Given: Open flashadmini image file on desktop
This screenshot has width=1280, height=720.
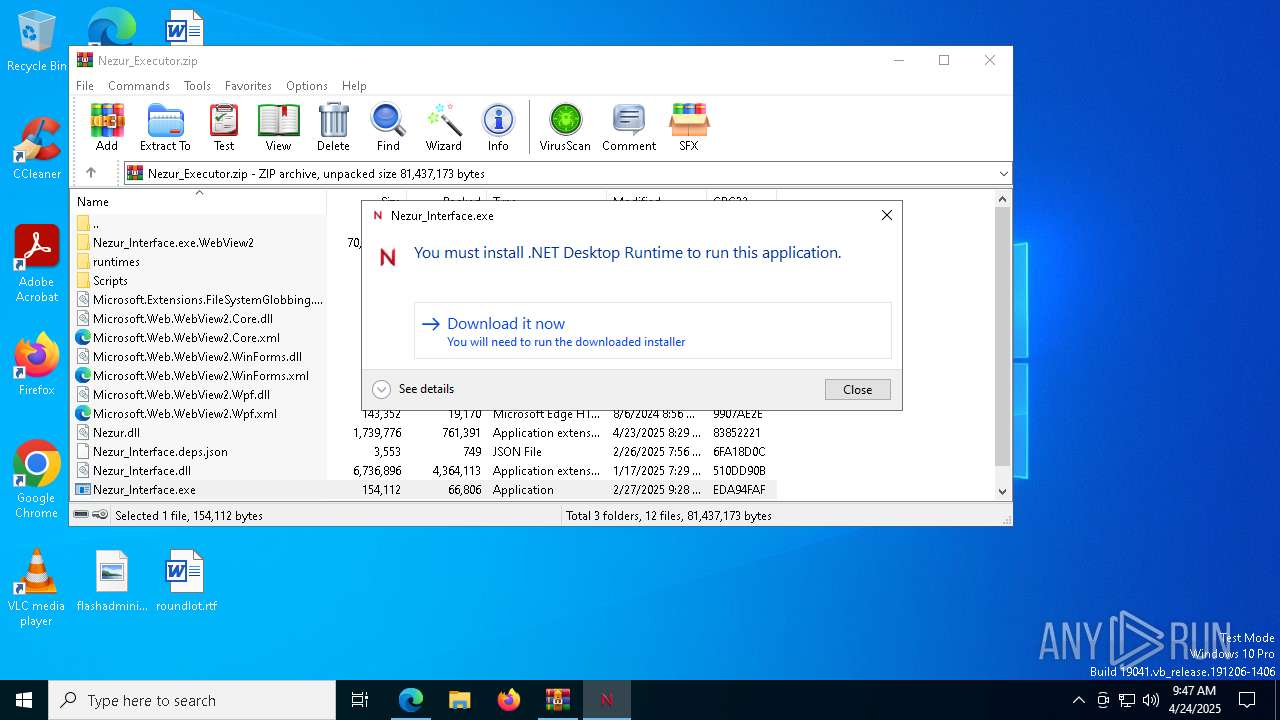Looking at the screenshot, I should [112, 580].
